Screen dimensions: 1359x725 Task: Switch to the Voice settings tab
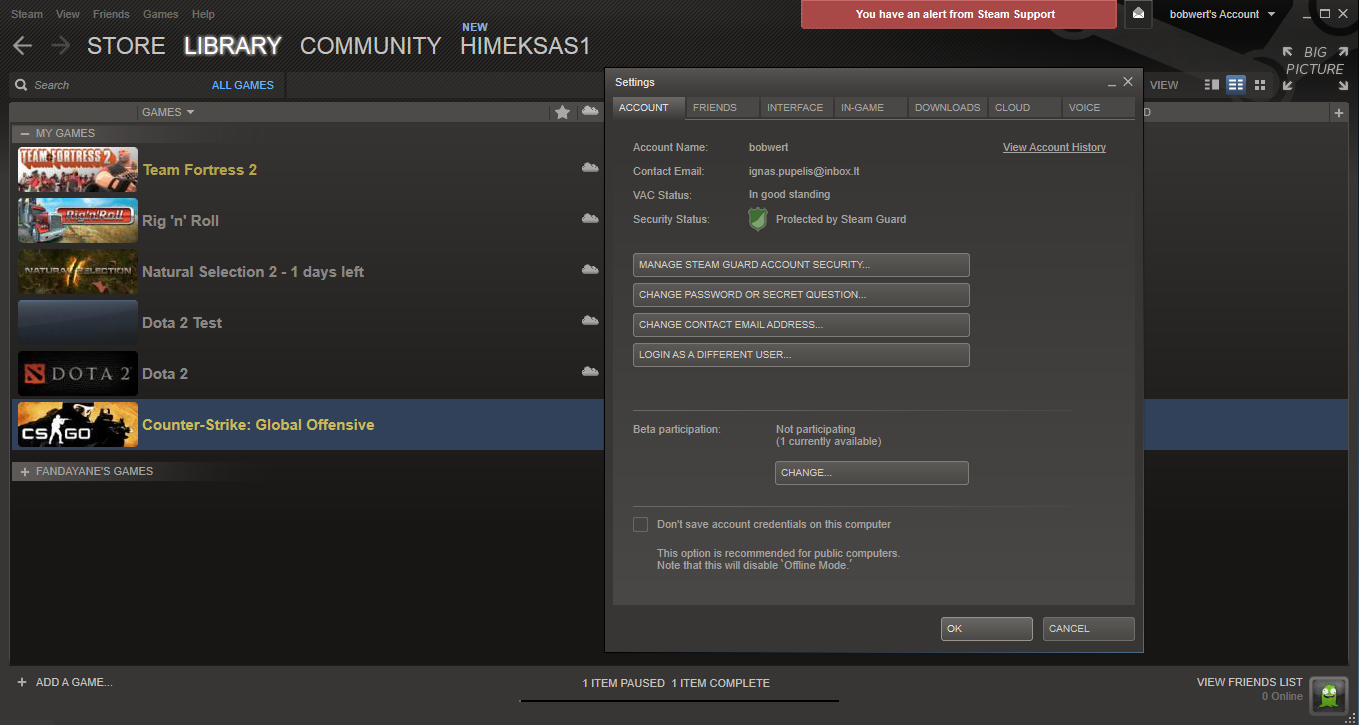pyautogui.click(x=1098, y=107)
